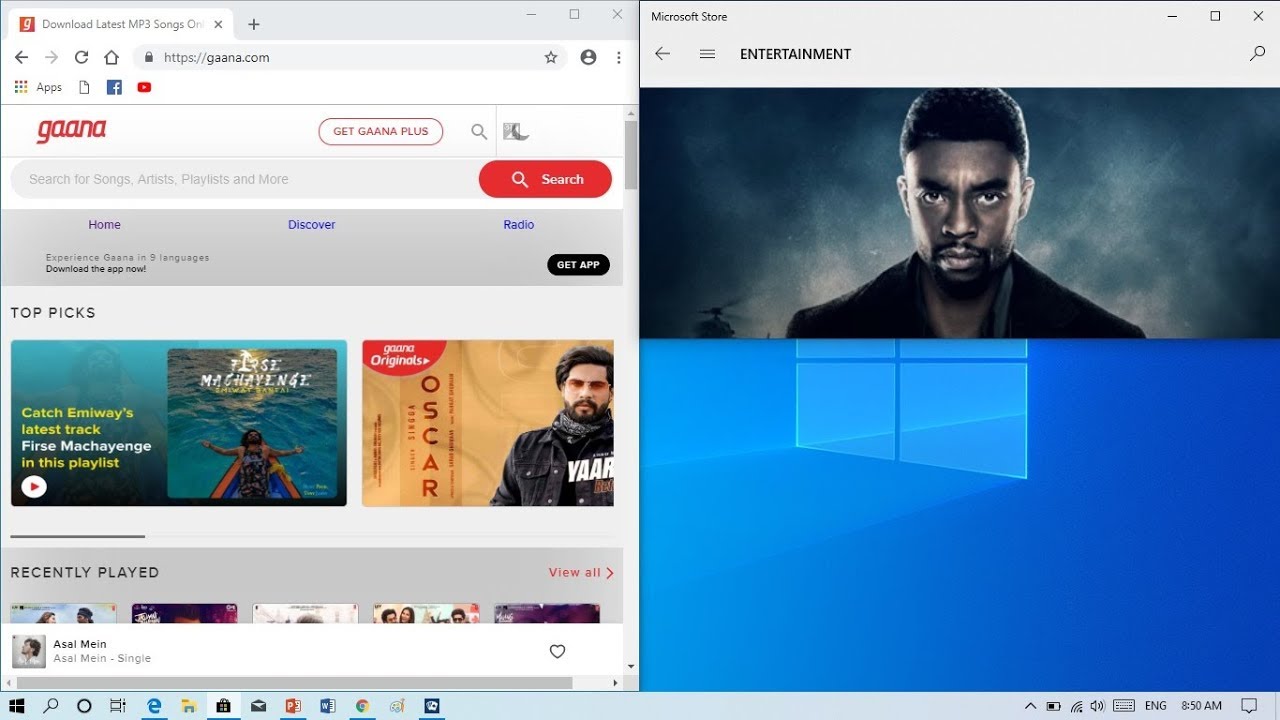Open the Radio tab on Gaana

pos(519,225)
